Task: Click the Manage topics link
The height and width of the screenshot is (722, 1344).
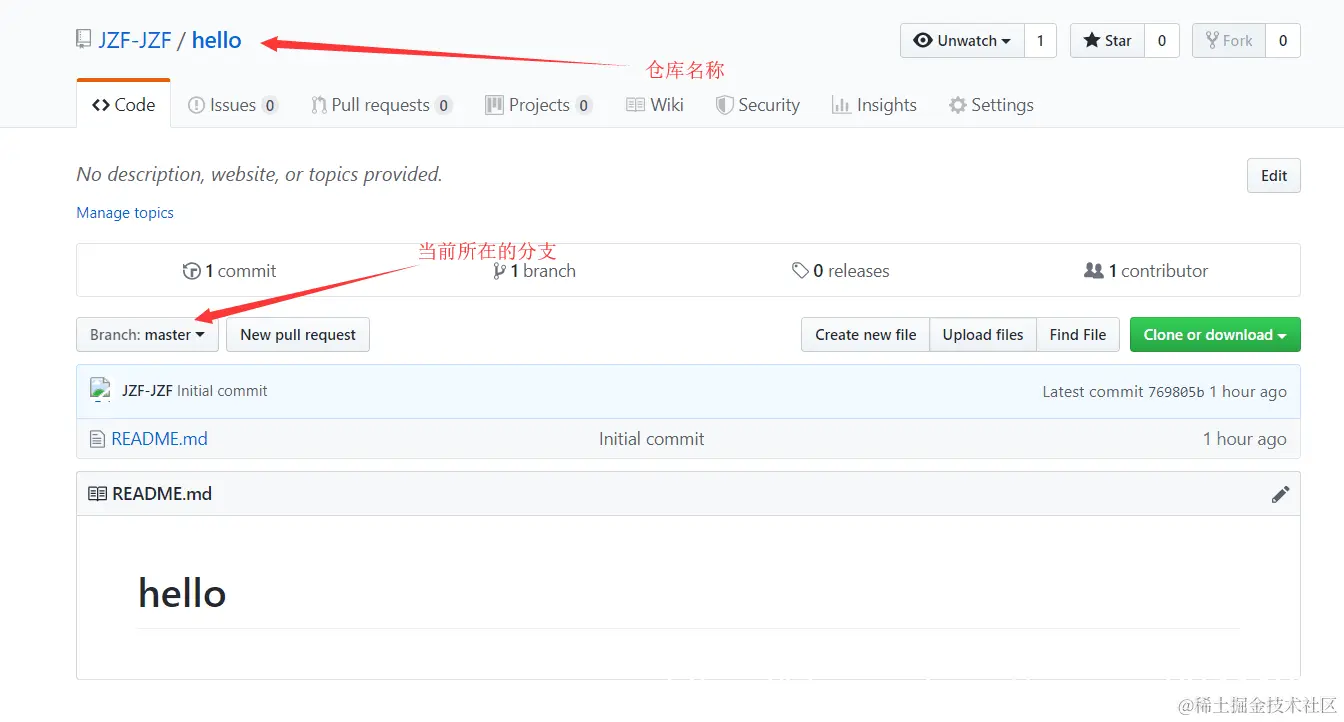Action: click(125, 213)
